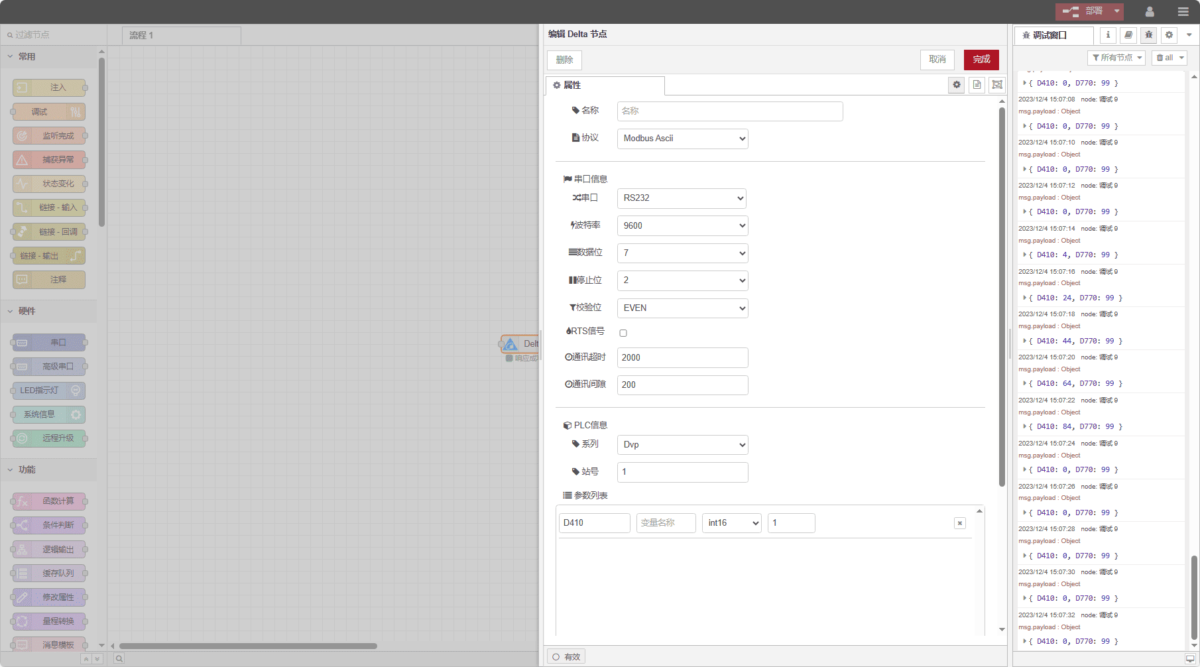1200x667 pixels.
Task: Open the info sidebar tab icon
Action: click(1108, 35)
